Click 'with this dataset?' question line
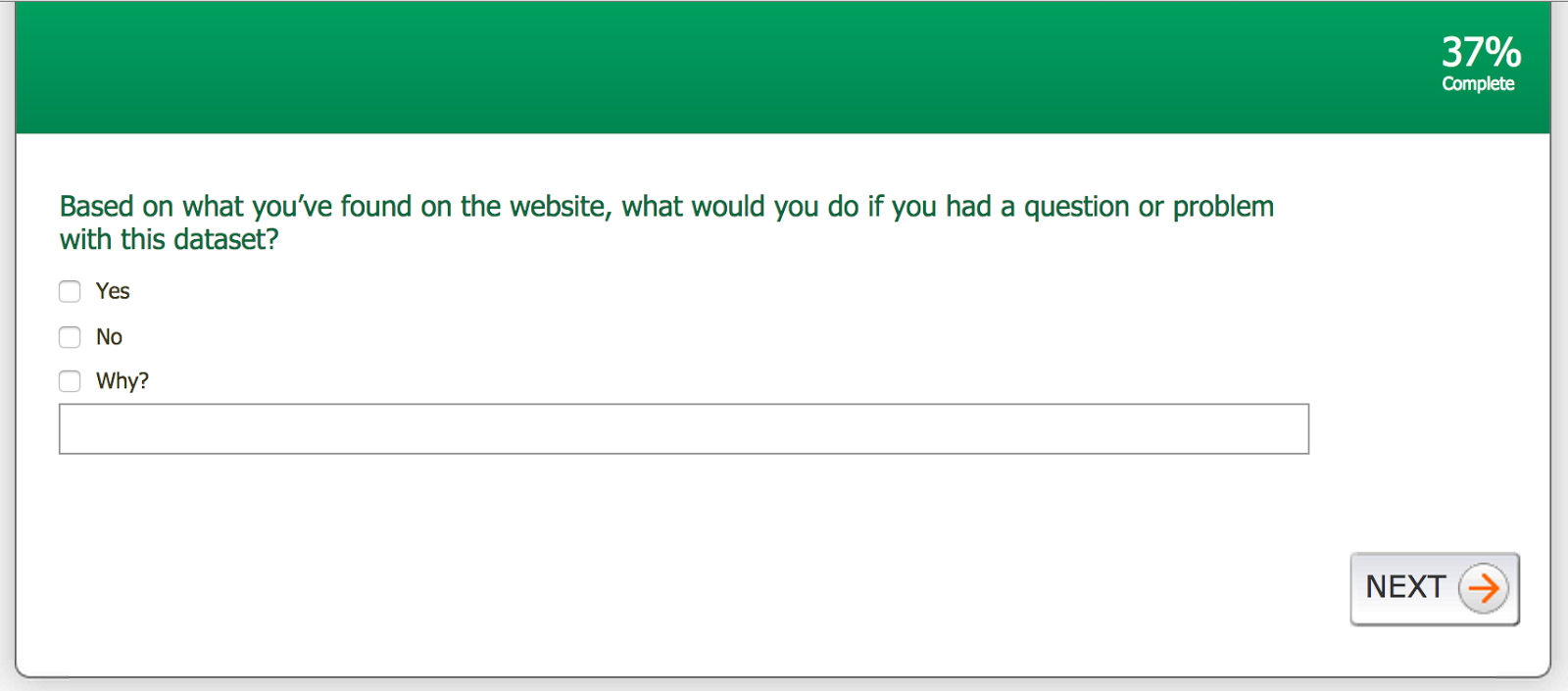The width and height of the screenshot is (1568, 691). point(169,240)
